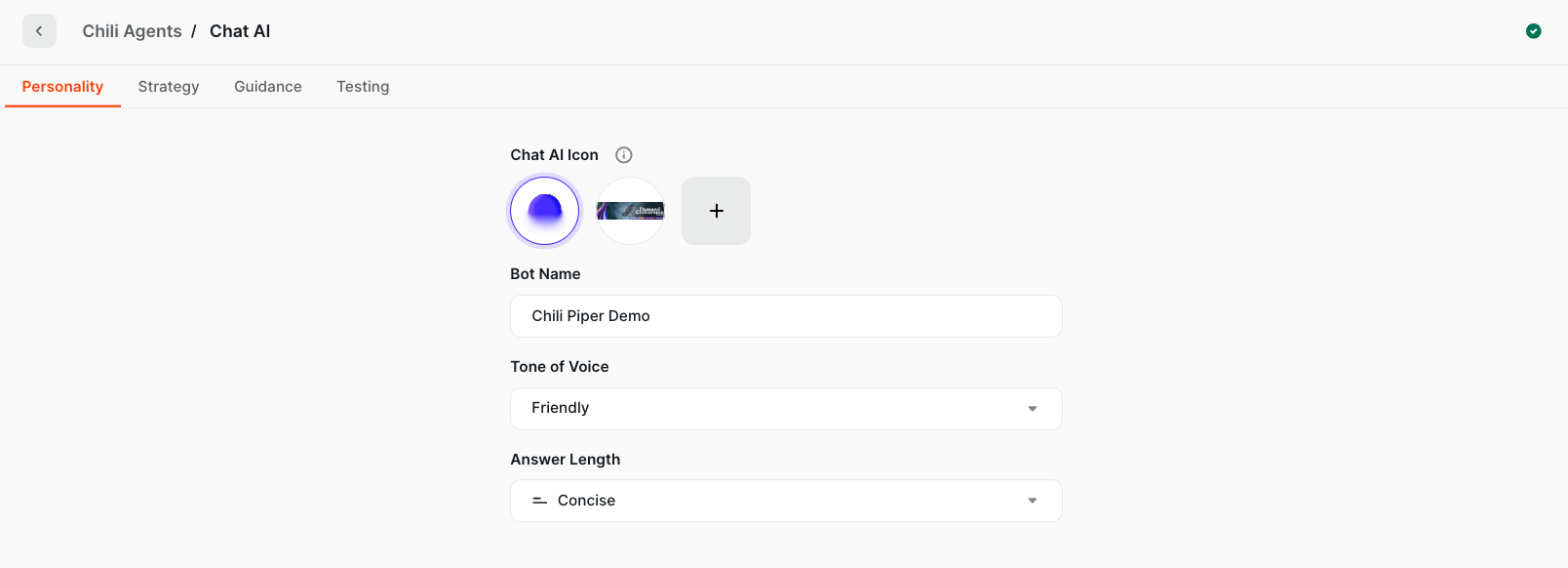Select the banner image chat icon
1568x568 pixels.
pyautogui.click(x=630, y=211)
